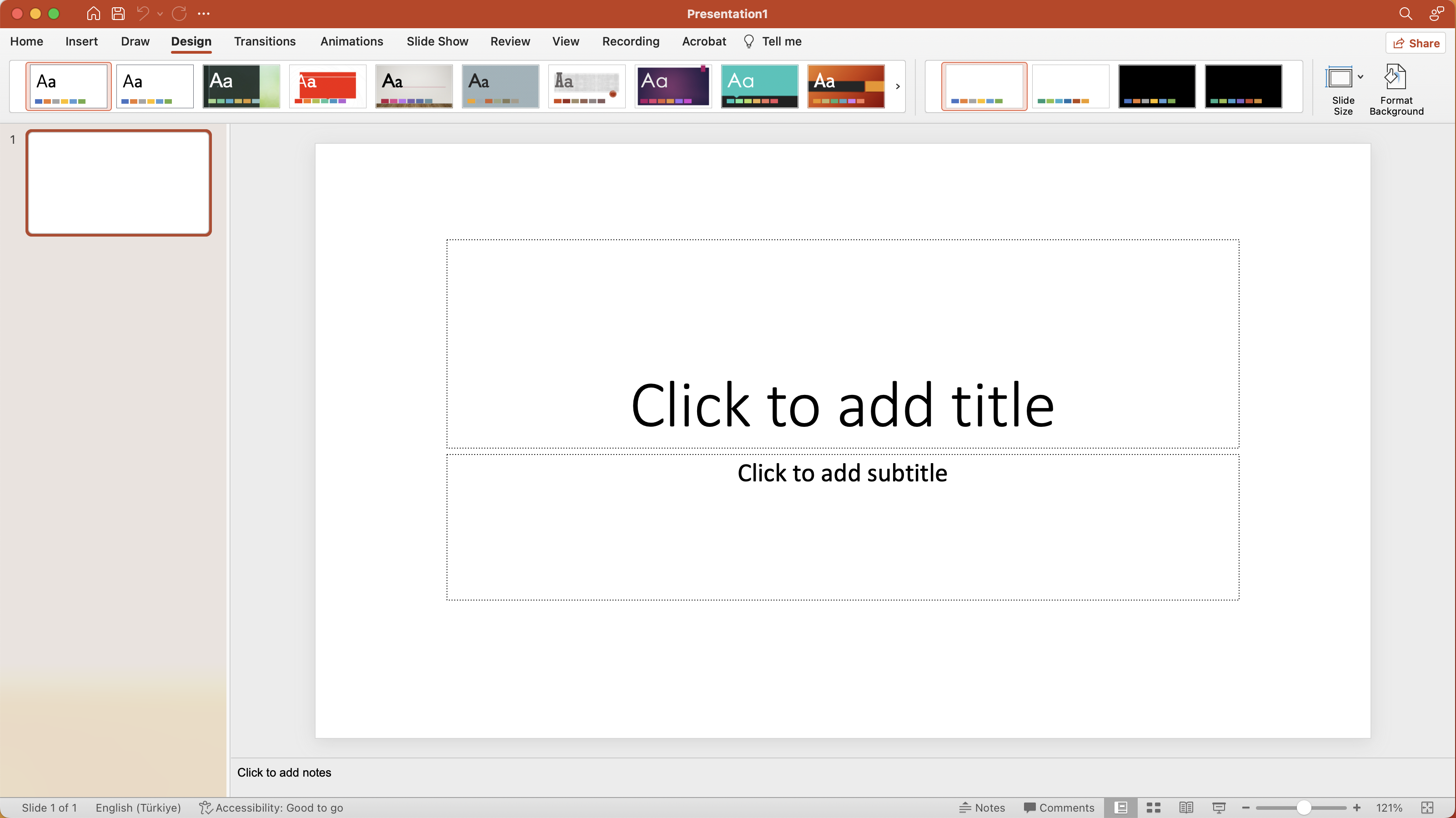Screen dimensions: 1456x818
Task: Click the subtitle placeholder
Action: [842, 527]
